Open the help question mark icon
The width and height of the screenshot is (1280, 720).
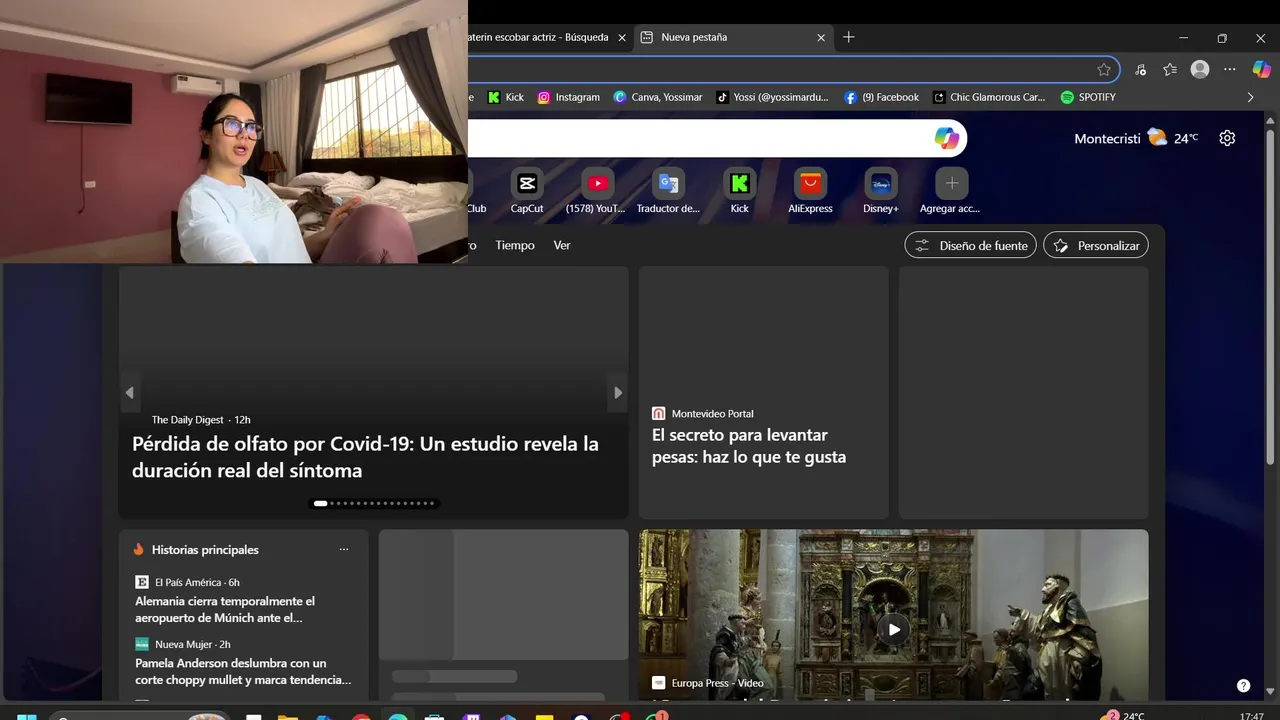coord(1243,686)
